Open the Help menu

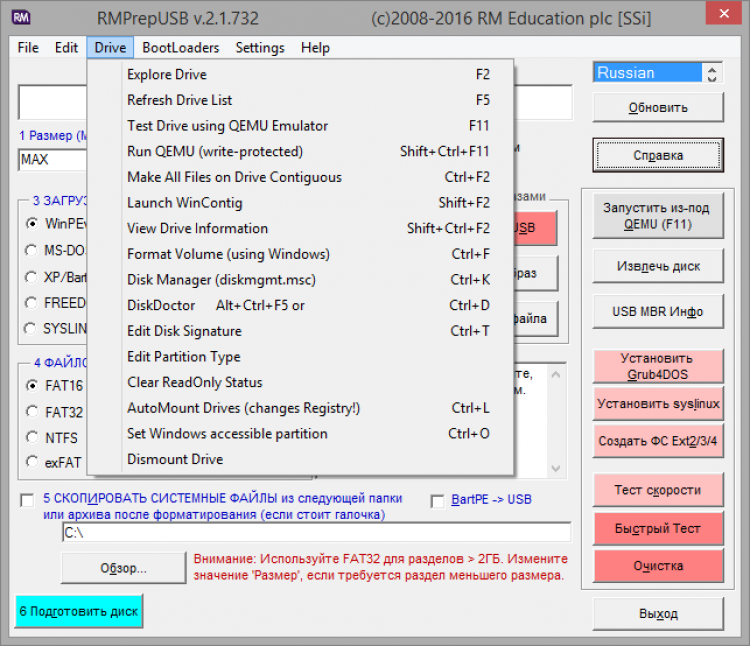coord(315,48)
